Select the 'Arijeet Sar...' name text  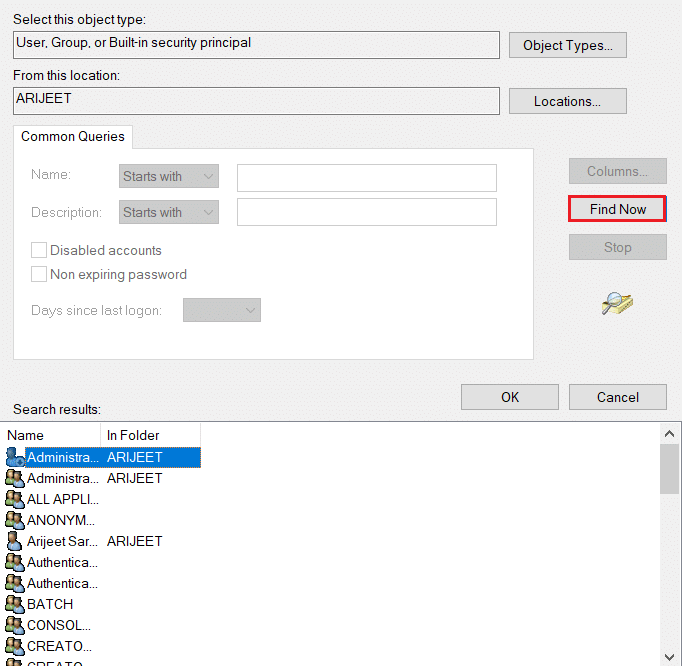pyautogui.click(x=62, y=541)
